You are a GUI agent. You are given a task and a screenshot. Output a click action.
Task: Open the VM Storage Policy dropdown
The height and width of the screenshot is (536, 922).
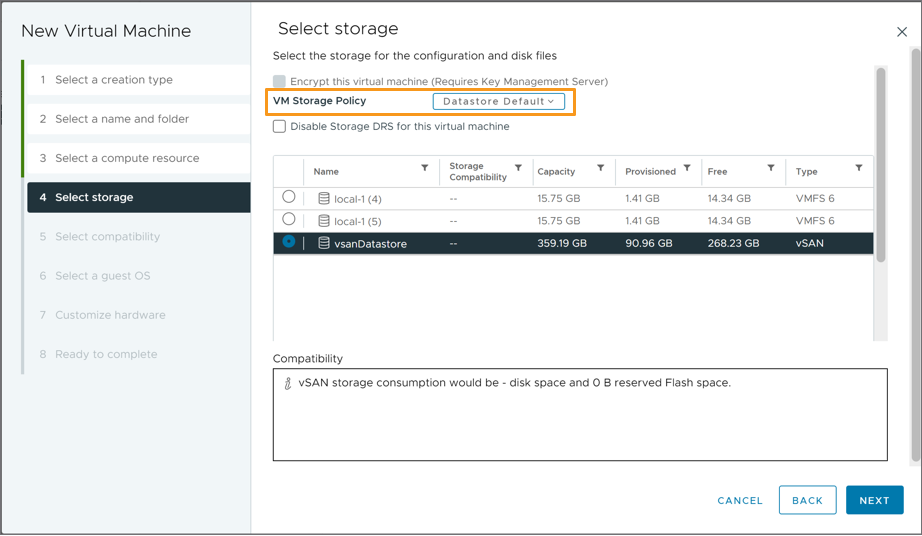pyautogui.click(x=499, y=101)
